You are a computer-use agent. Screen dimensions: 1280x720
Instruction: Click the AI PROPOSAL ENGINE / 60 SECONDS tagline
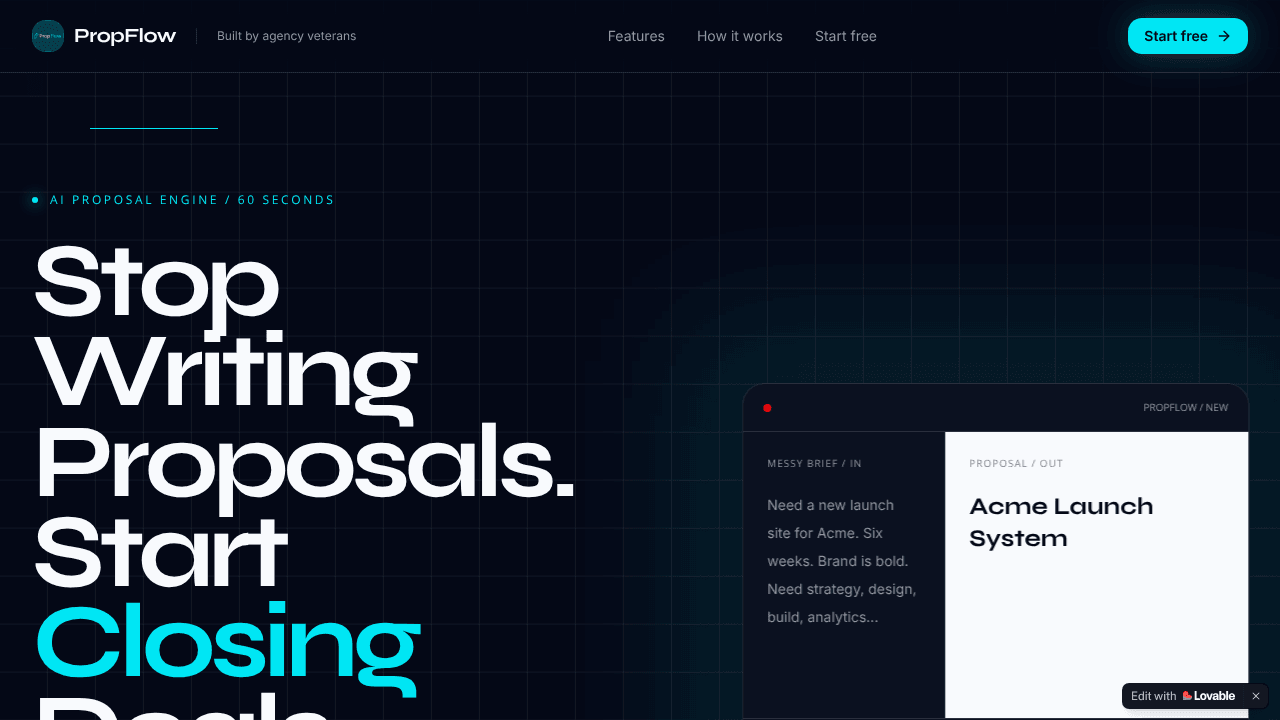(192, 200)
